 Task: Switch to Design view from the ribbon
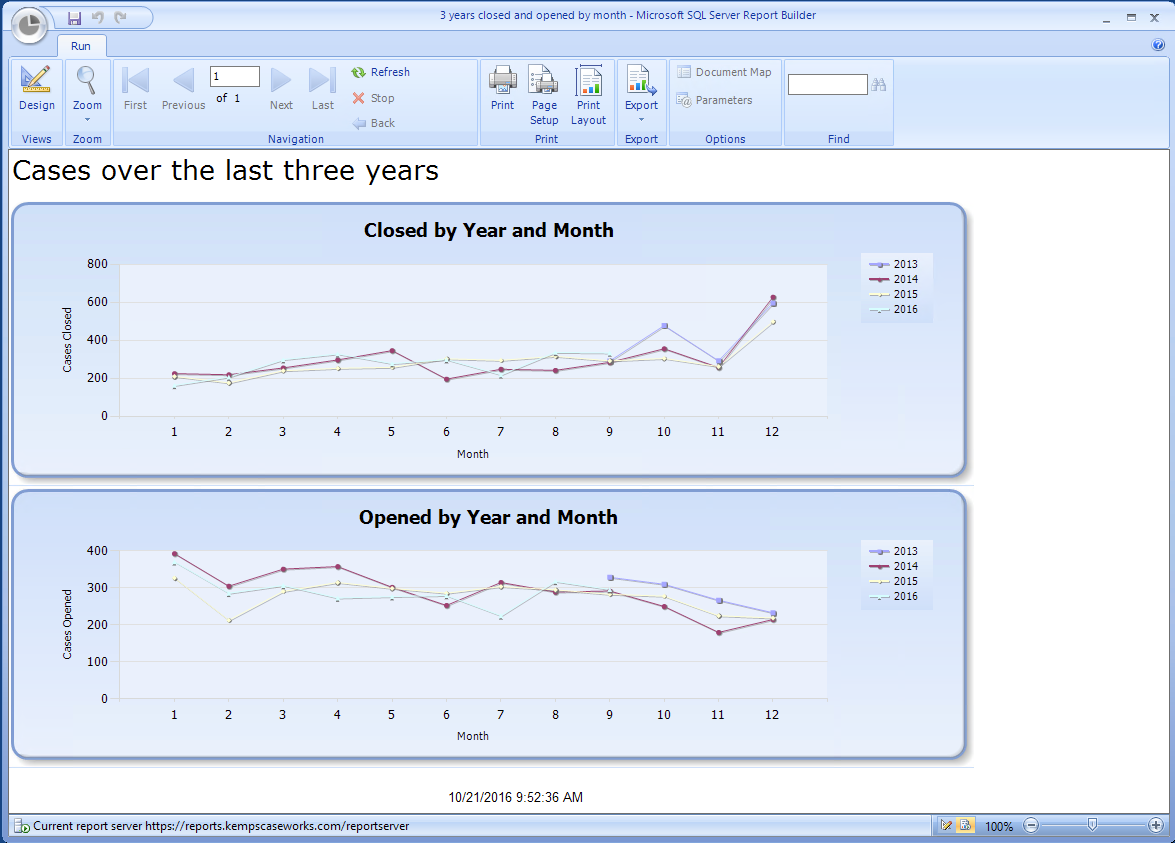click(x=36, y=88)
